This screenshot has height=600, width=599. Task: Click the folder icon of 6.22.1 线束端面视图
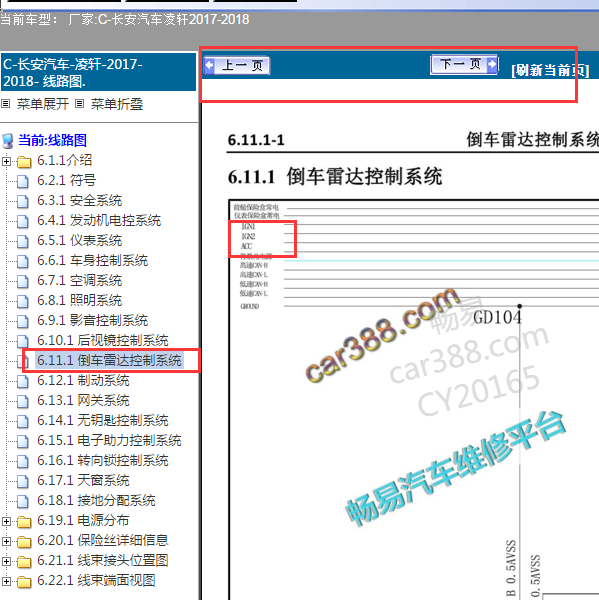point(24,582)
